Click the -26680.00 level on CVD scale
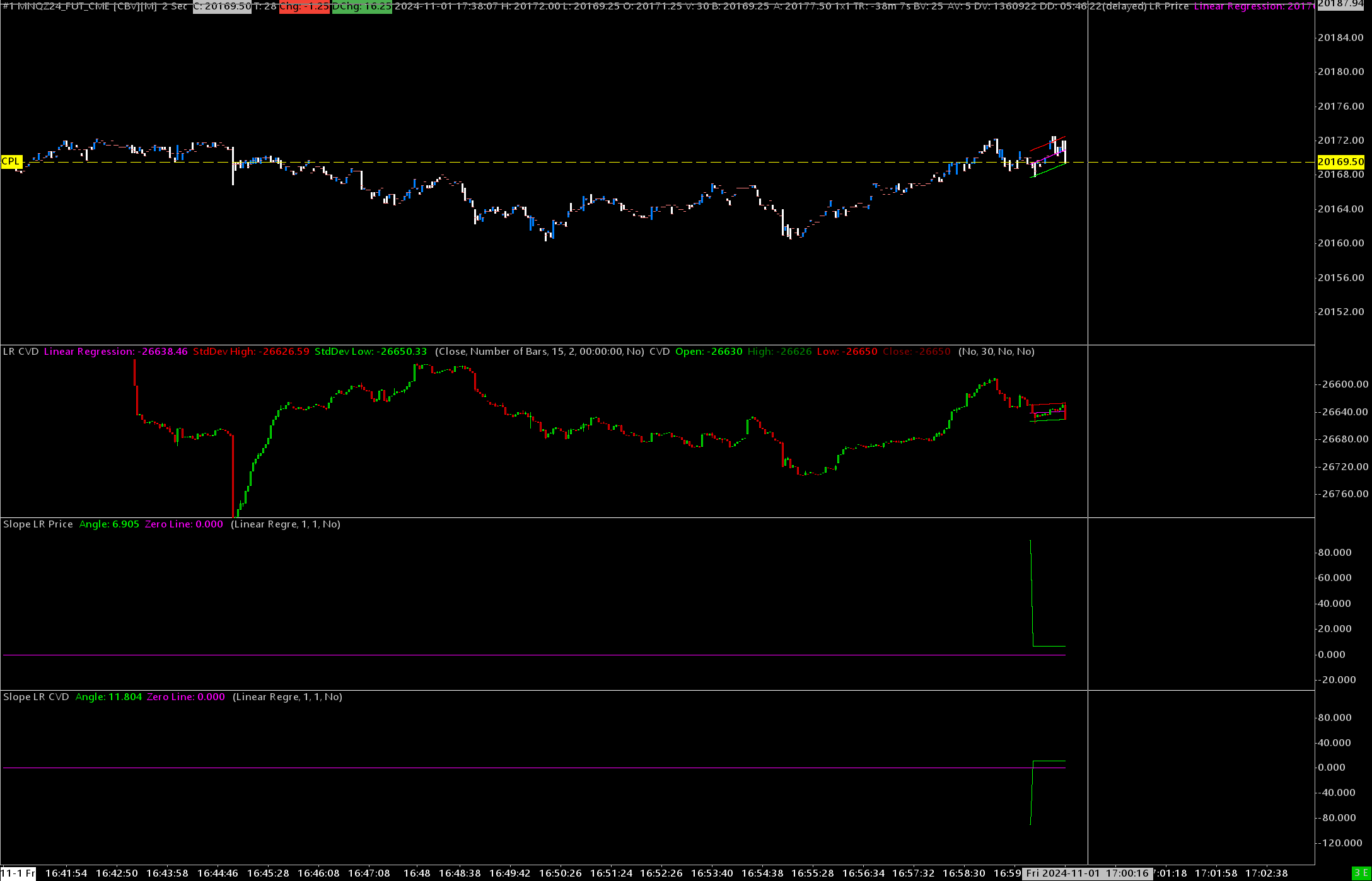 [1344, 439]
